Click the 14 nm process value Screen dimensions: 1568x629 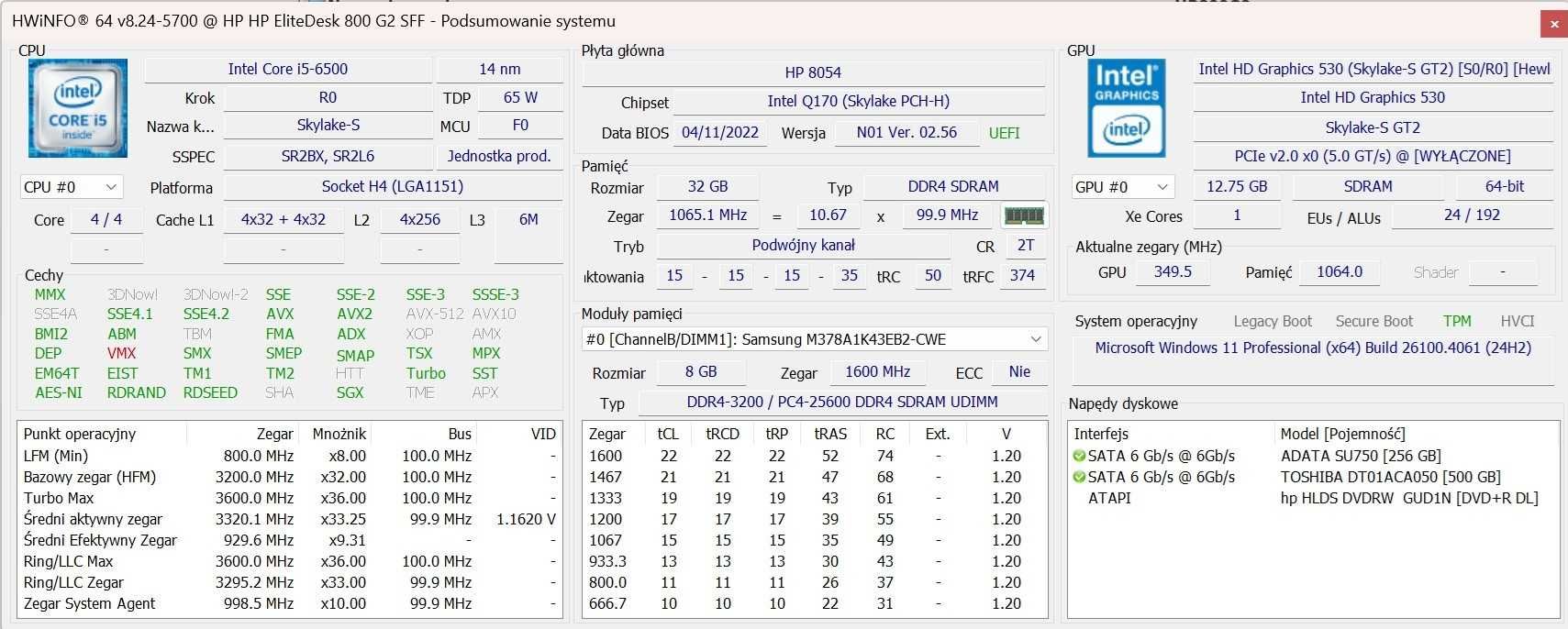pos(499,70)
